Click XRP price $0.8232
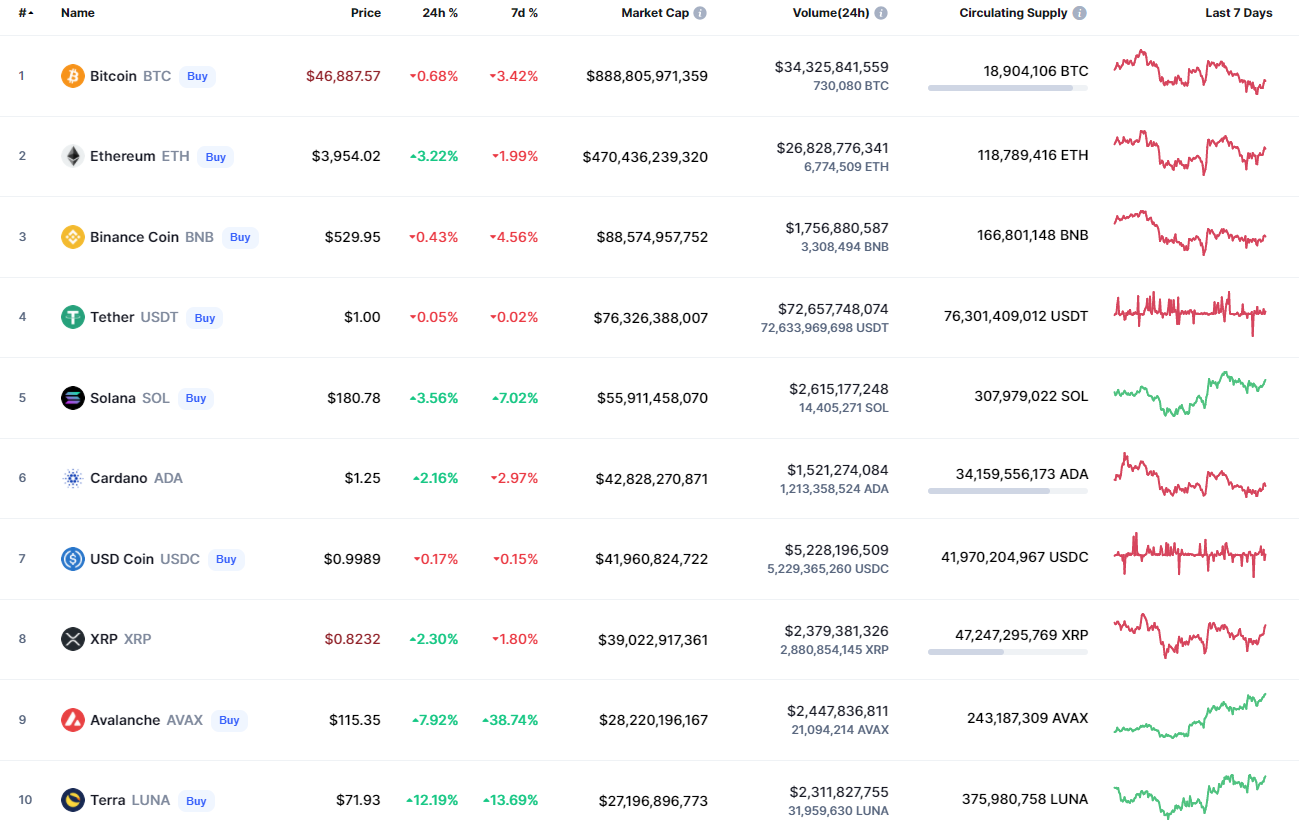 [352, 639]
